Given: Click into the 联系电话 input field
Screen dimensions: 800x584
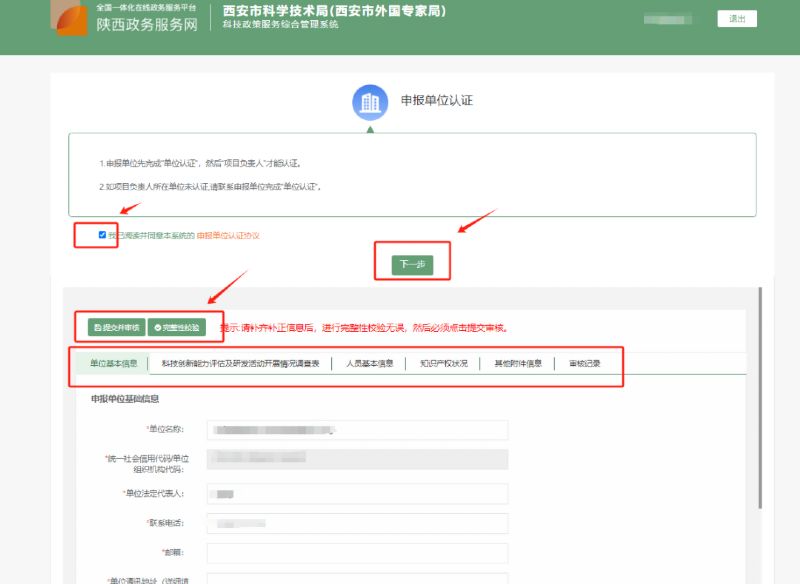Looking at the screenshot, I should coord(357,523).
